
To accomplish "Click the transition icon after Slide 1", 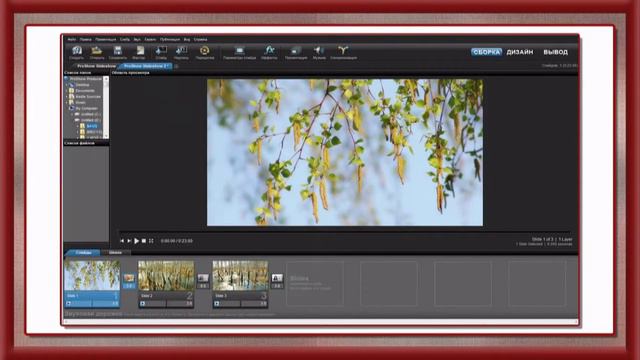I will 129,278.
